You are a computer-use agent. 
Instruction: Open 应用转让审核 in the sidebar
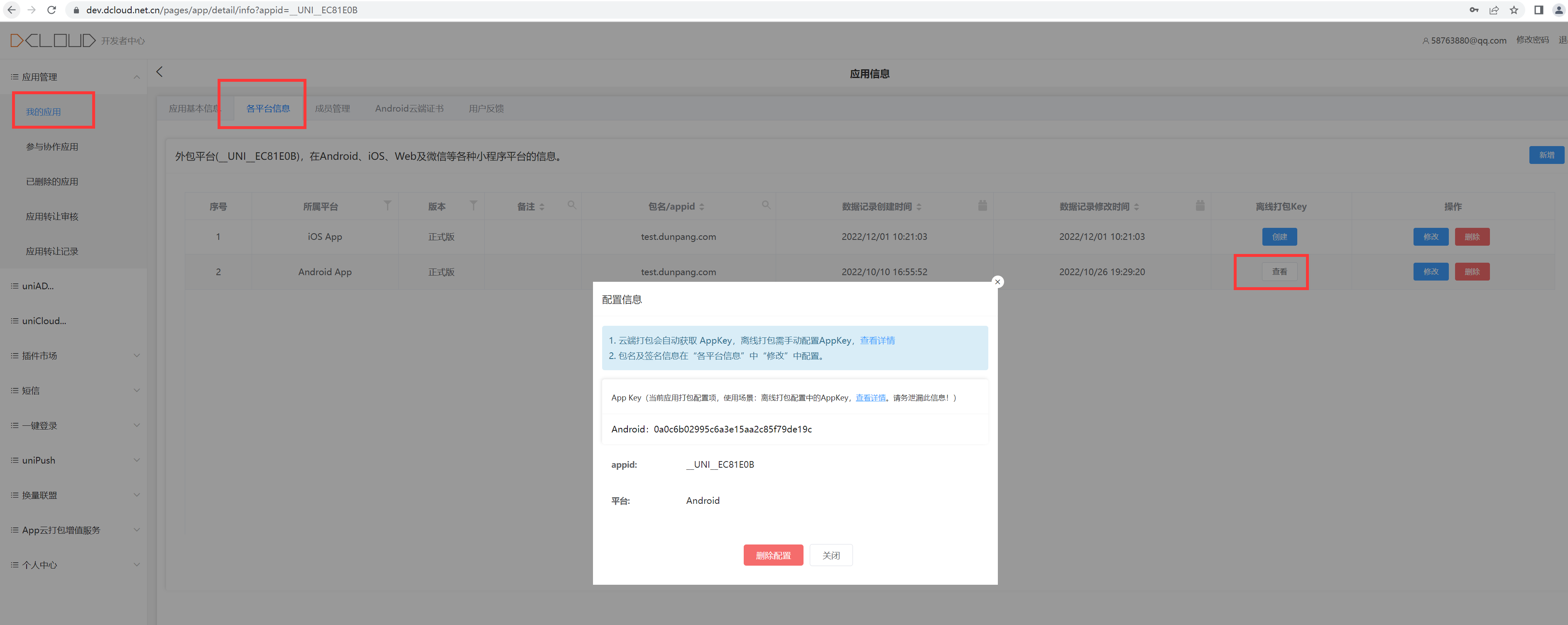[x=52, y=217]
